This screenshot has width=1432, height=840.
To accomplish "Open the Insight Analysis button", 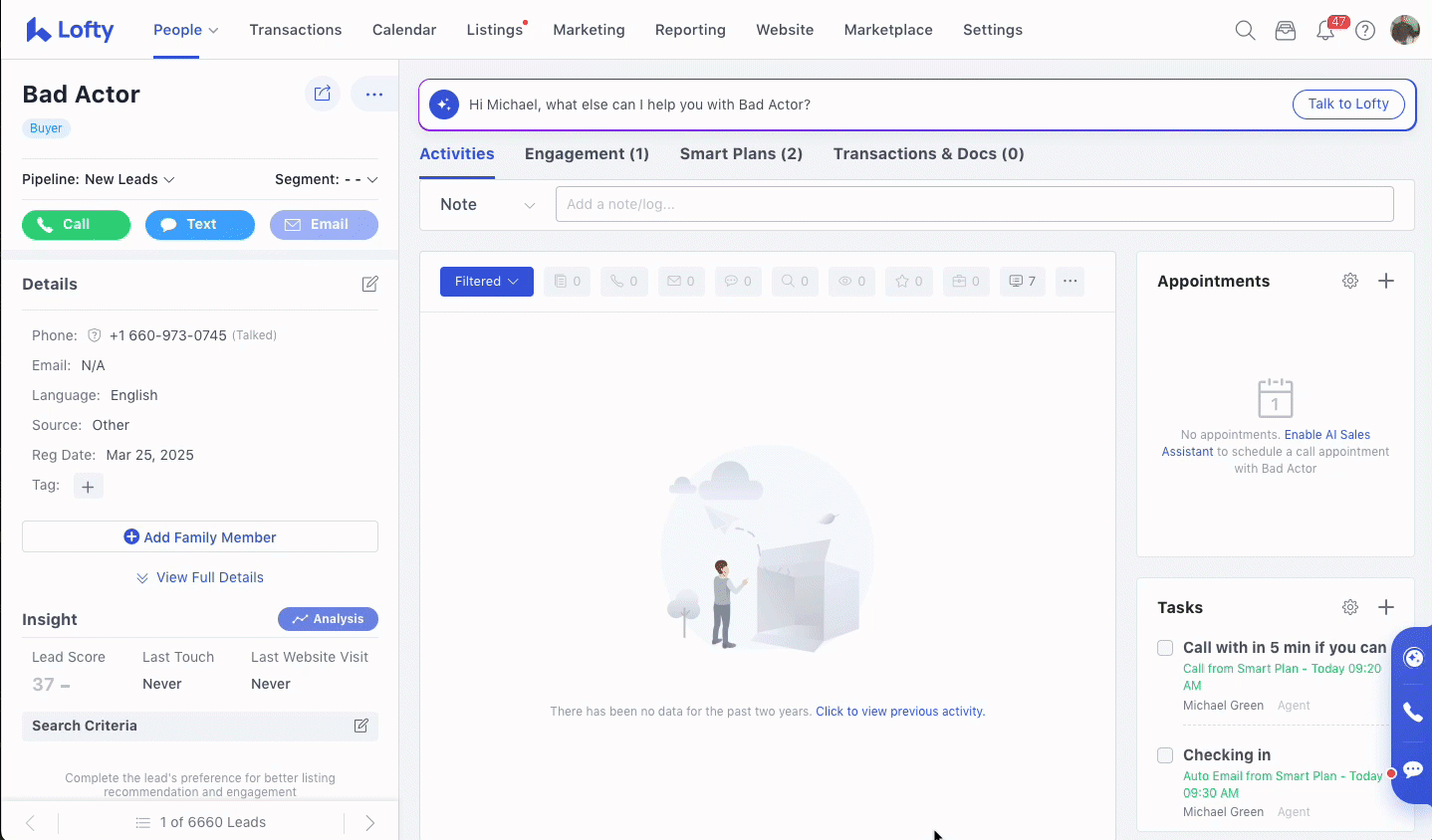I will [328, 619].
